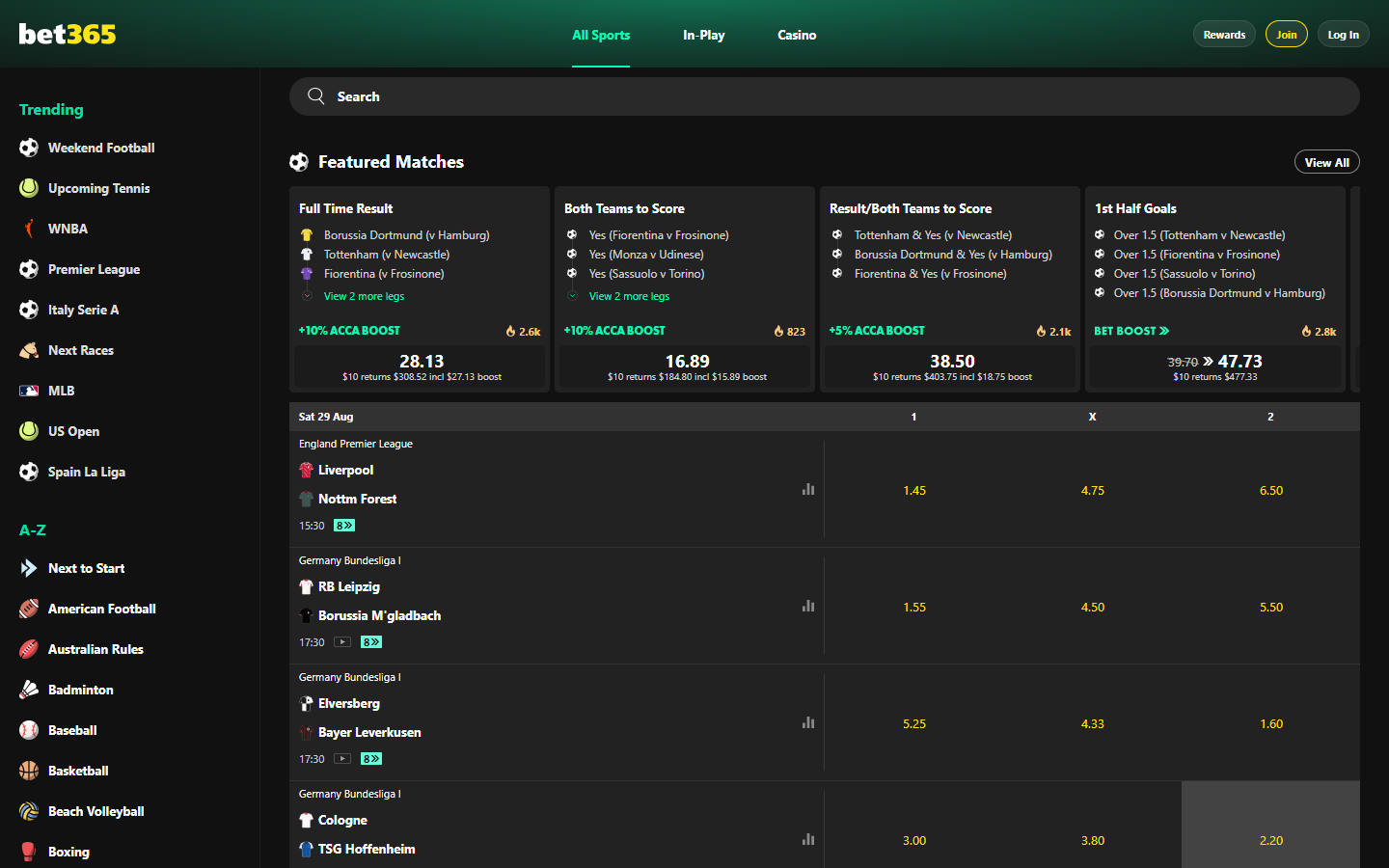The image size is (1389, 868).
Task: Select the US Open tennis icon
Action: point(29,431)
